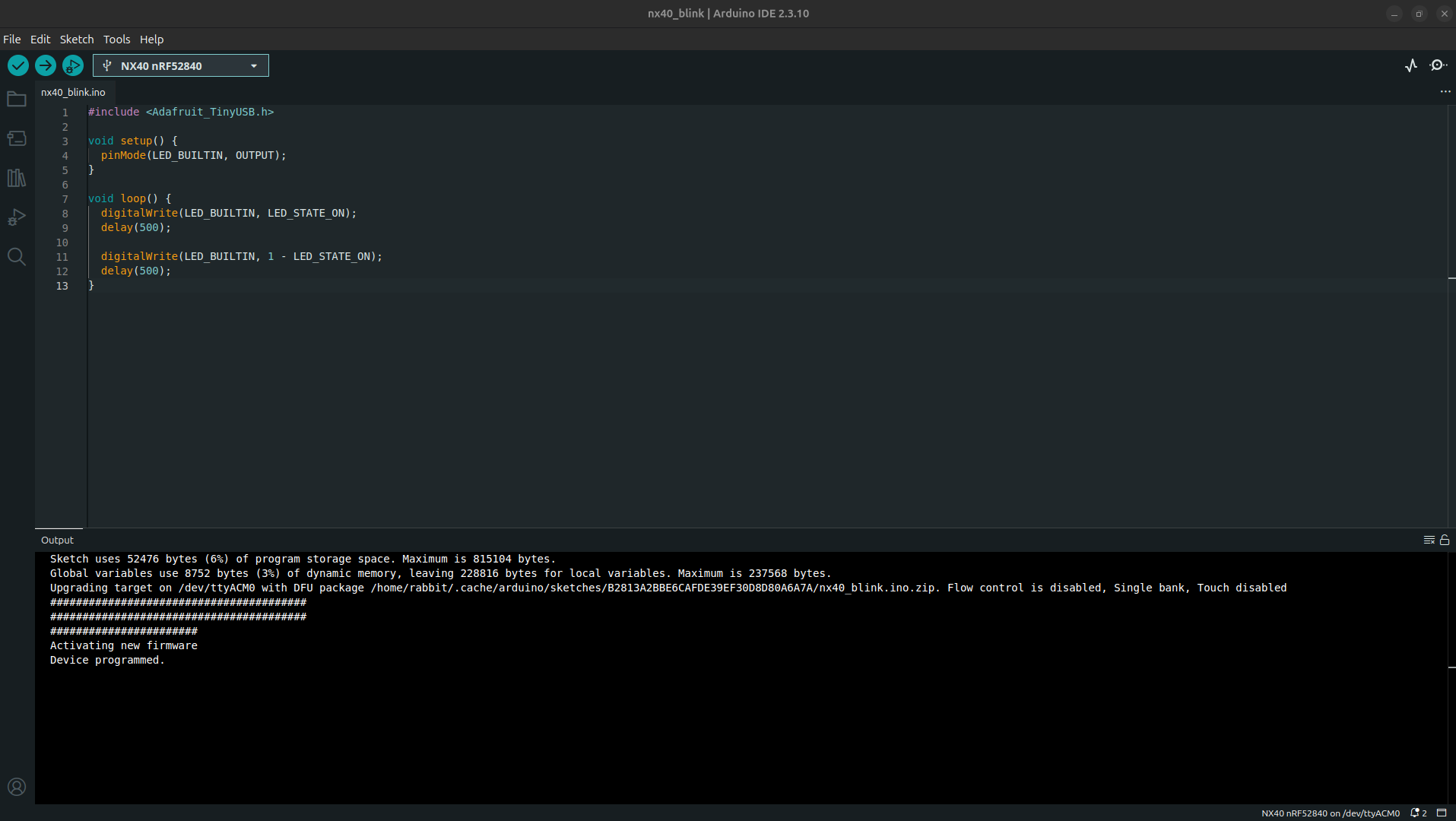The image size is (1456, 821).
Task: Click the #include Adafruit_TinyUSB.h line
Action: (x=181, y=112)
